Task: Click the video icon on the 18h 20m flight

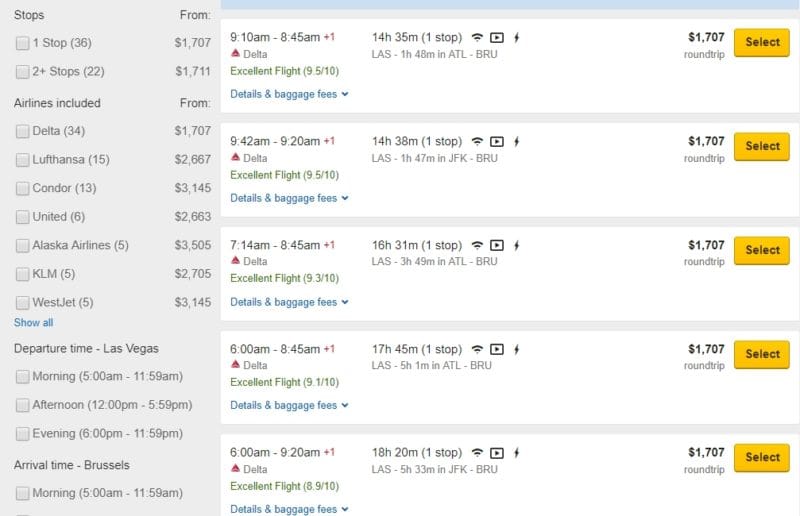Action: click(497, 453)
